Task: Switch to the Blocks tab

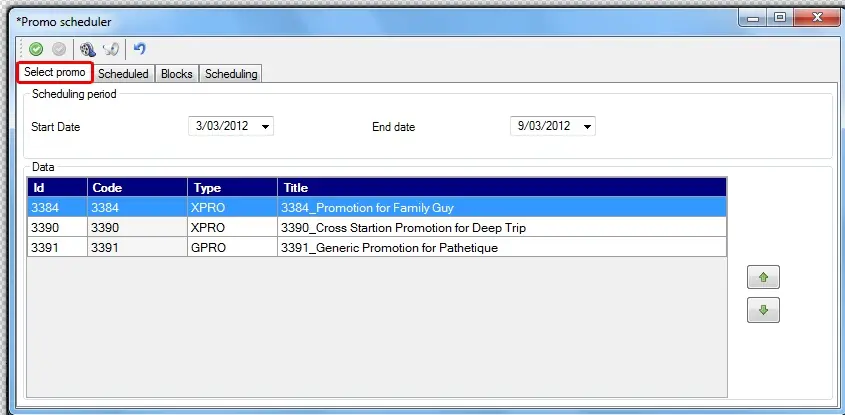Action: click(x=177, y=74)
